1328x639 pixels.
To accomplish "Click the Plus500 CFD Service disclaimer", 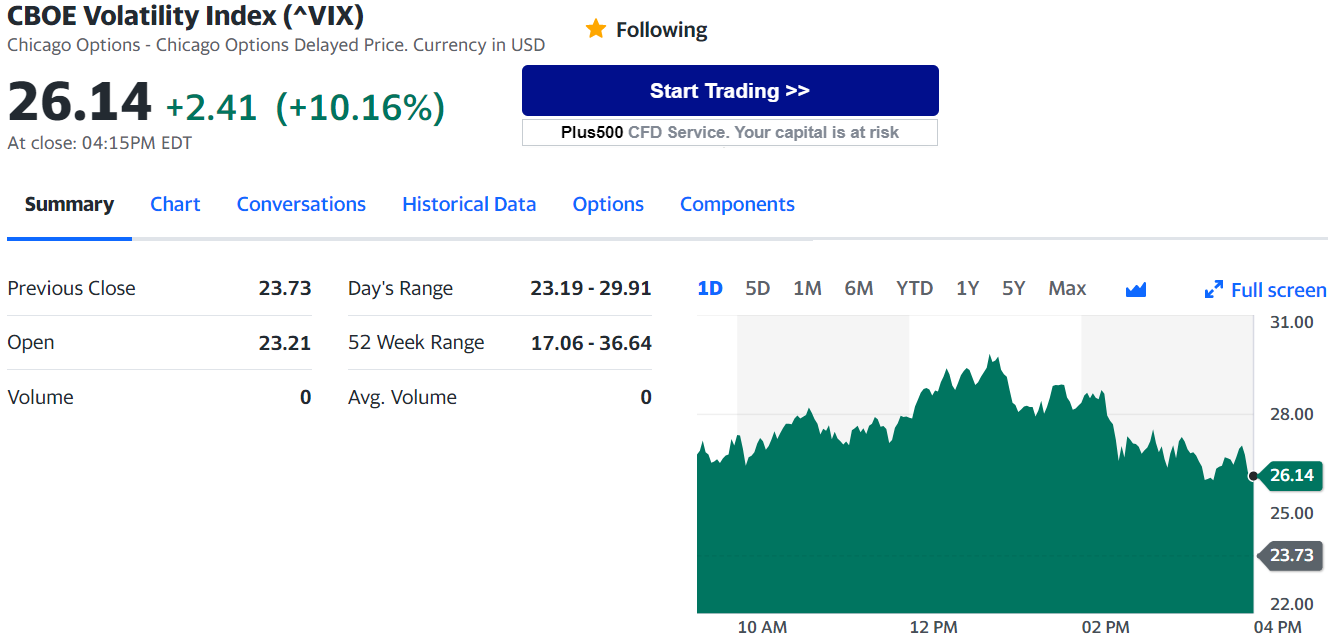I will pos(730,132).
